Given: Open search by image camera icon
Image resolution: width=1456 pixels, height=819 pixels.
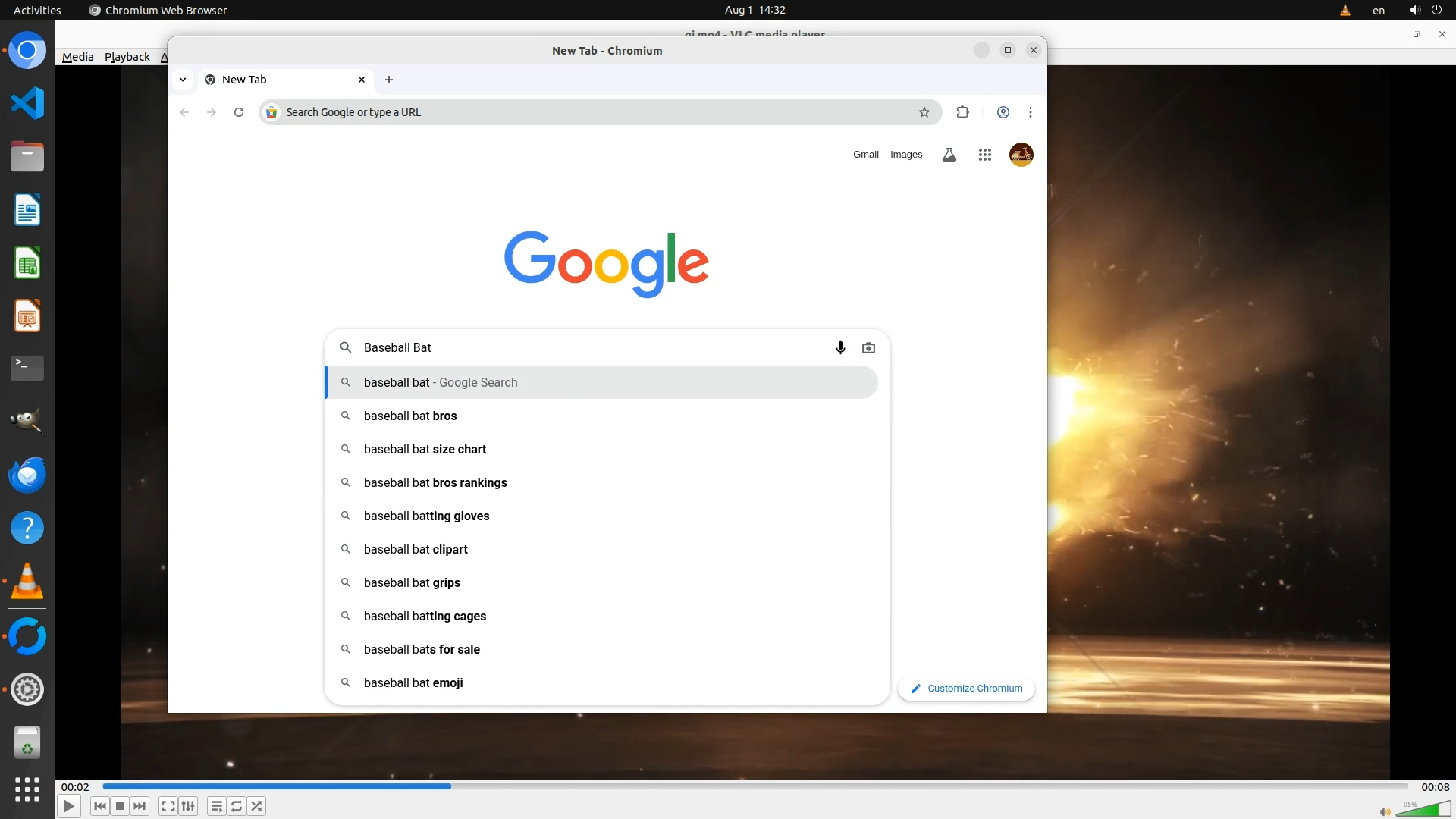Looking at the screenshot, I should point(868,347).
